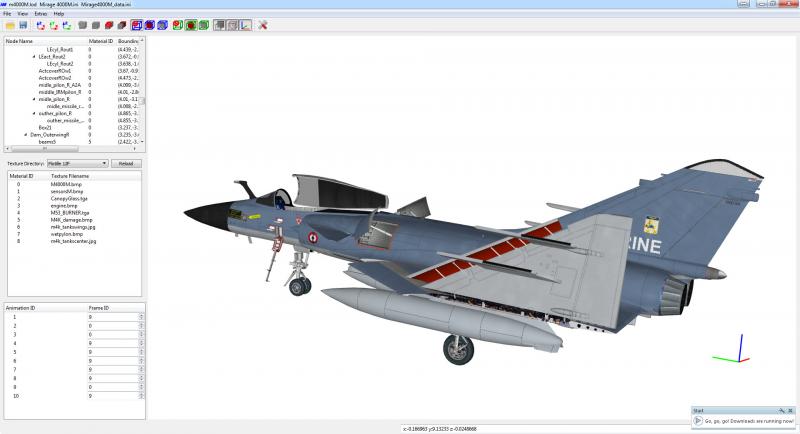800x434 pixels.
Task: Select the CanopyGlass.tga texture row
Action: coord(74,198)
